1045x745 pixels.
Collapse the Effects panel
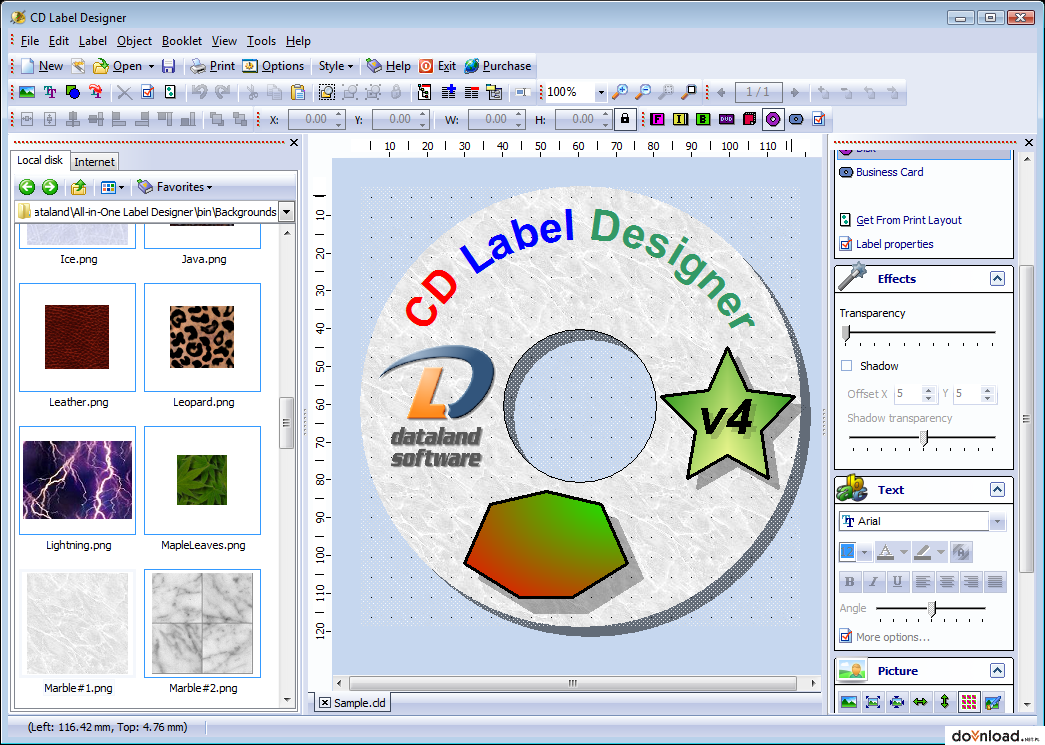tap(997, 279)
